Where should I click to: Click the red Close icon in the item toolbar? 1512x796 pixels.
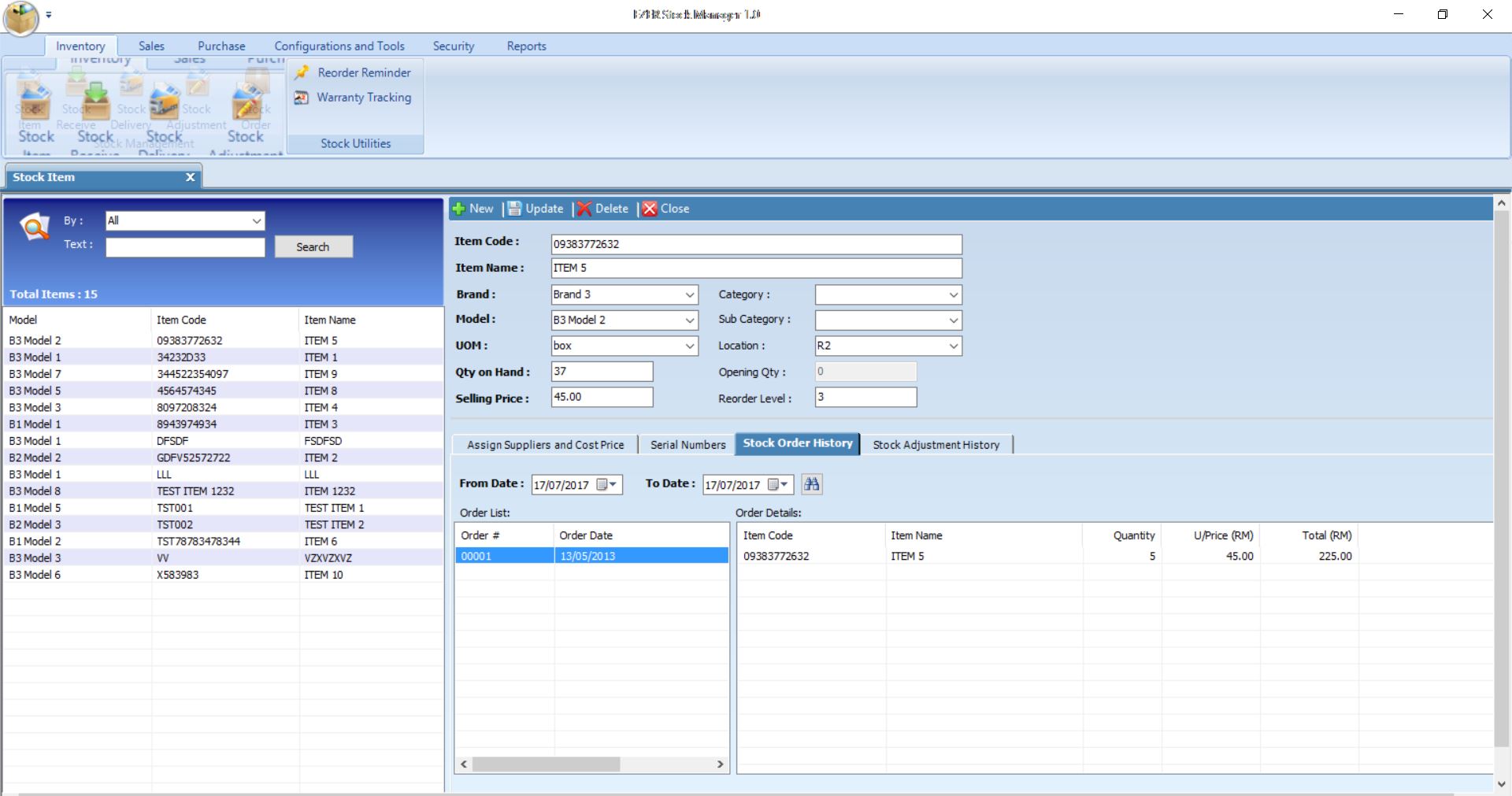(x=650, y=209)
